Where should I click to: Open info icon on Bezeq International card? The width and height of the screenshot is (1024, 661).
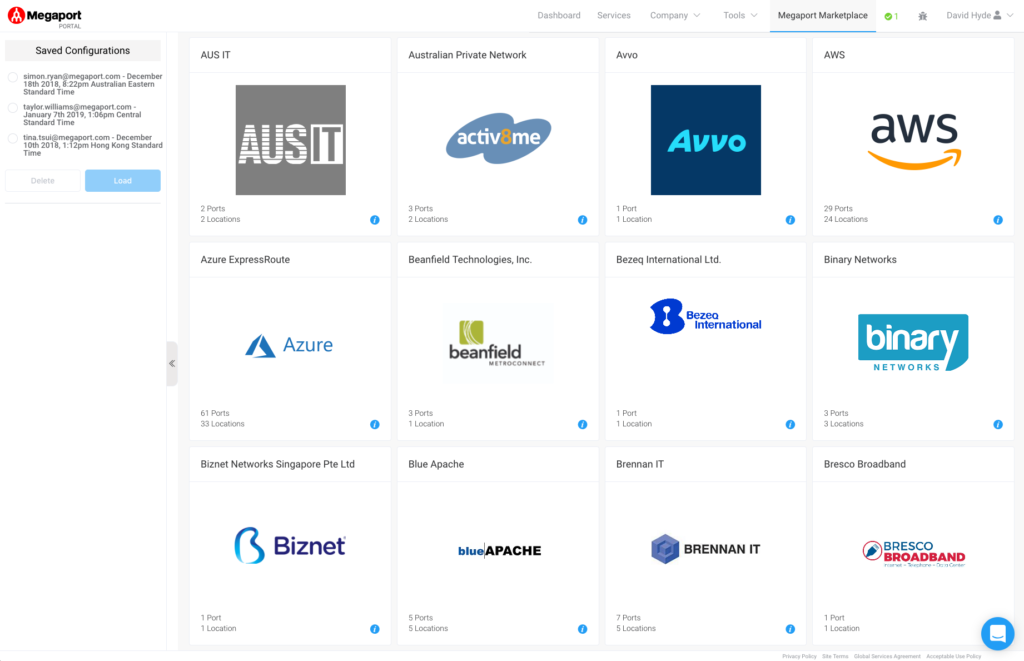coord(790,425)
